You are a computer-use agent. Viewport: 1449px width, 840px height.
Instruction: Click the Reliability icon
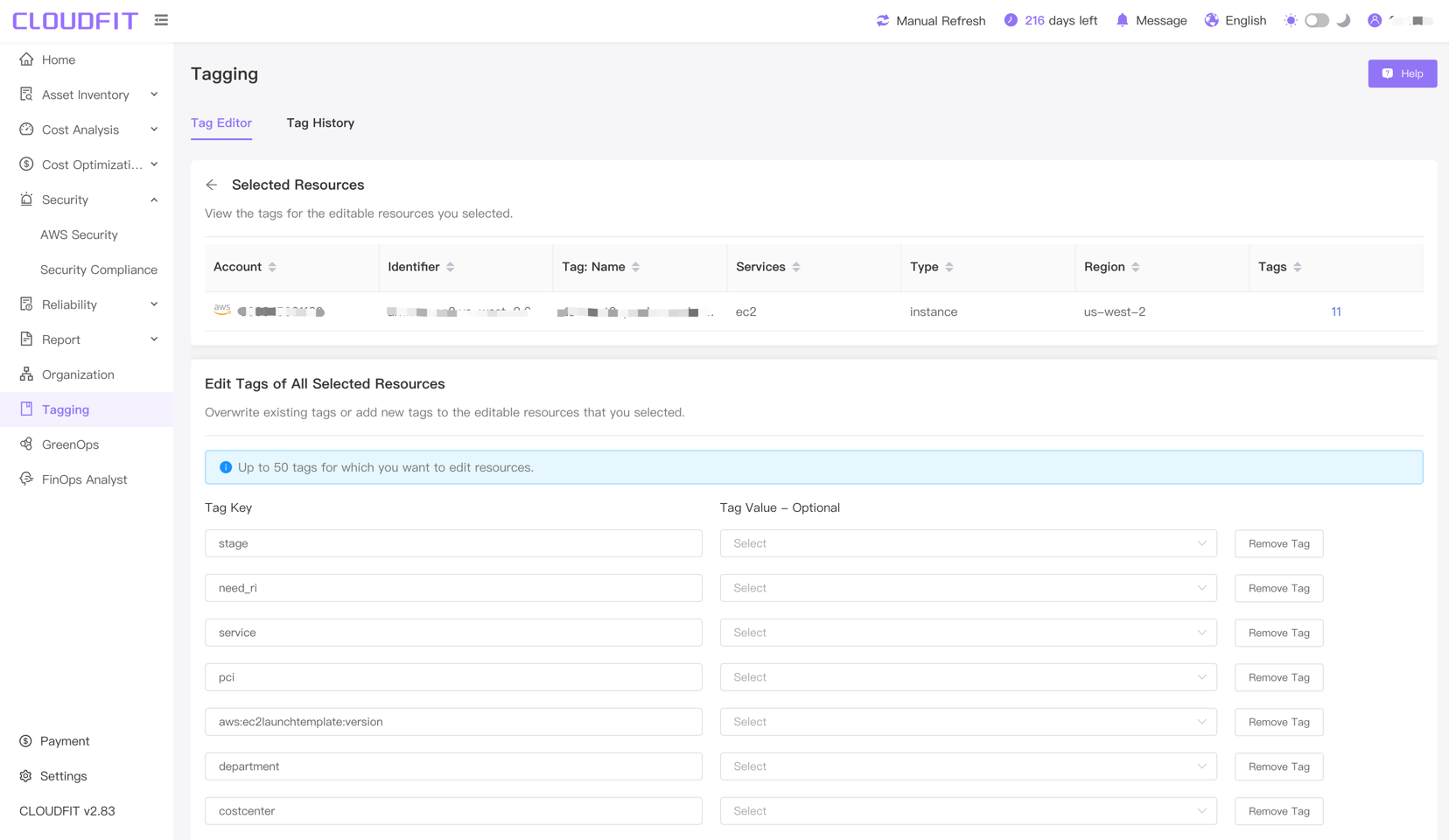(x=26, y=304)
